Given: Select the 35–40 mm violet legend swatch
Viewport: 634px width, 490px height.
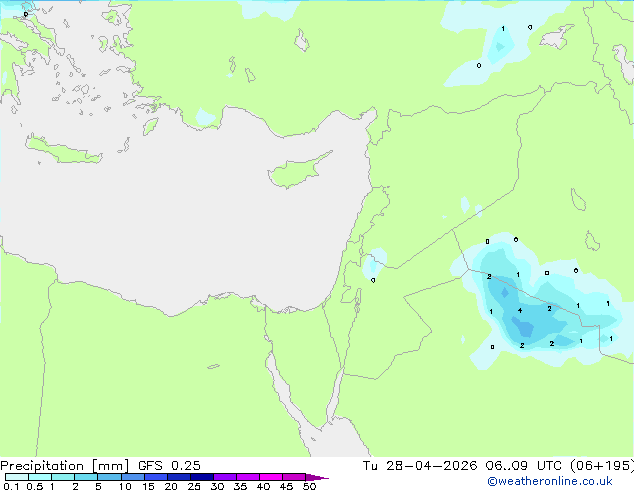Looking at the screenshot, I should 247,477.
